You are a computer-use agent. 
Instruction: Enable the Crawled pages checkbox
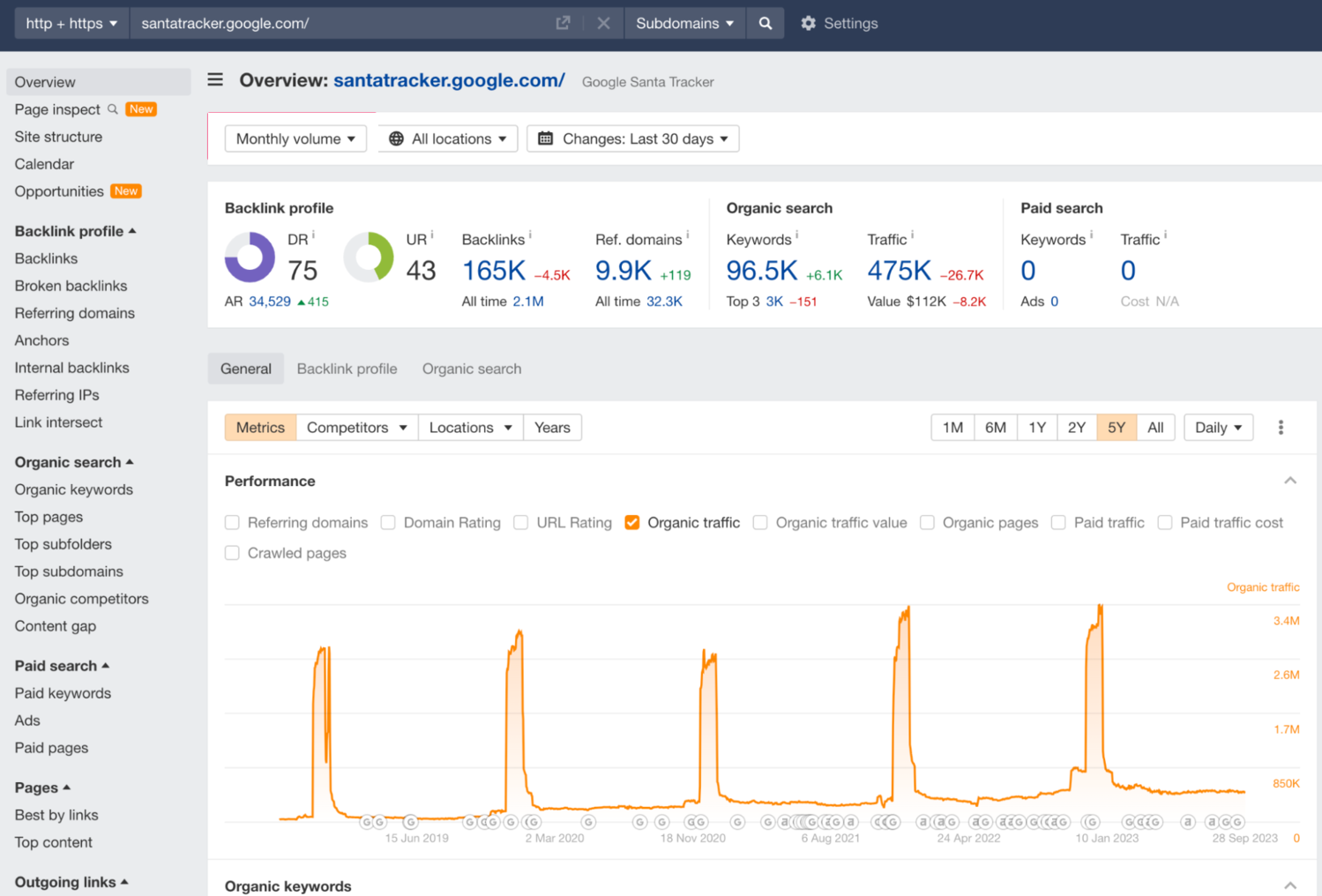coord(232,553)
